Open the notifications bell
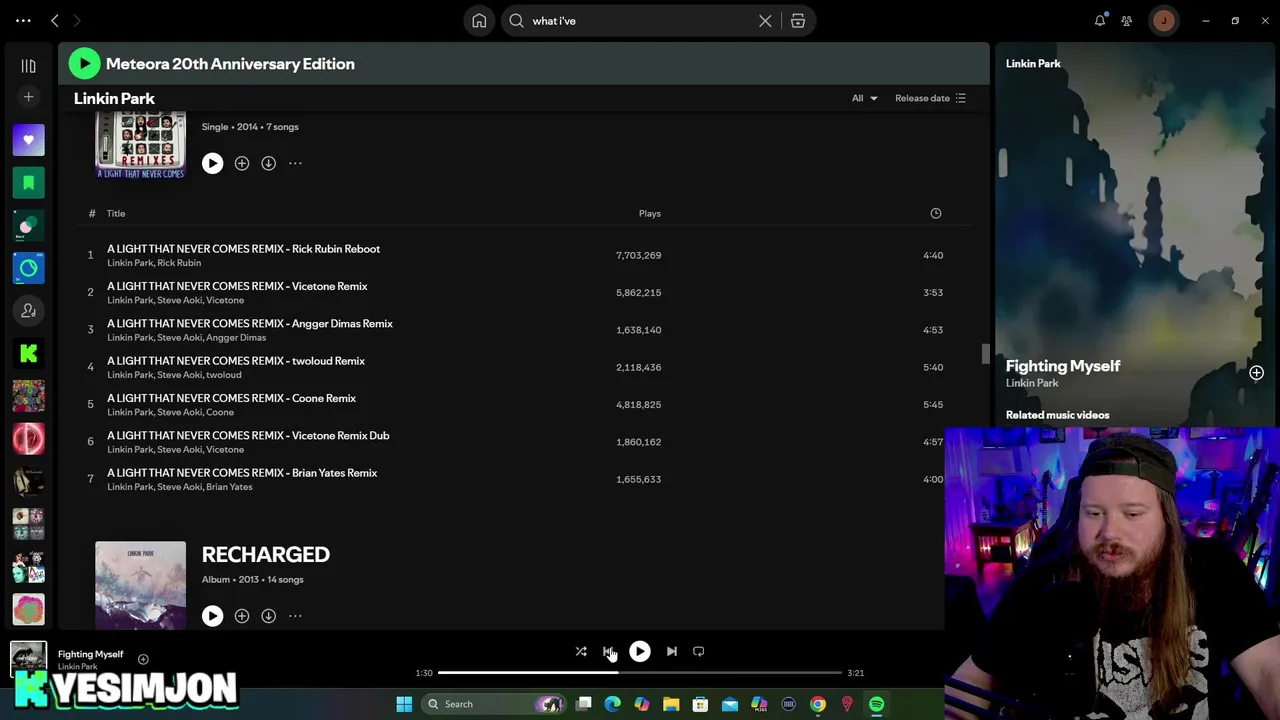The image size is (1280, 720). pyautogui.click(x=1100, y=21)
